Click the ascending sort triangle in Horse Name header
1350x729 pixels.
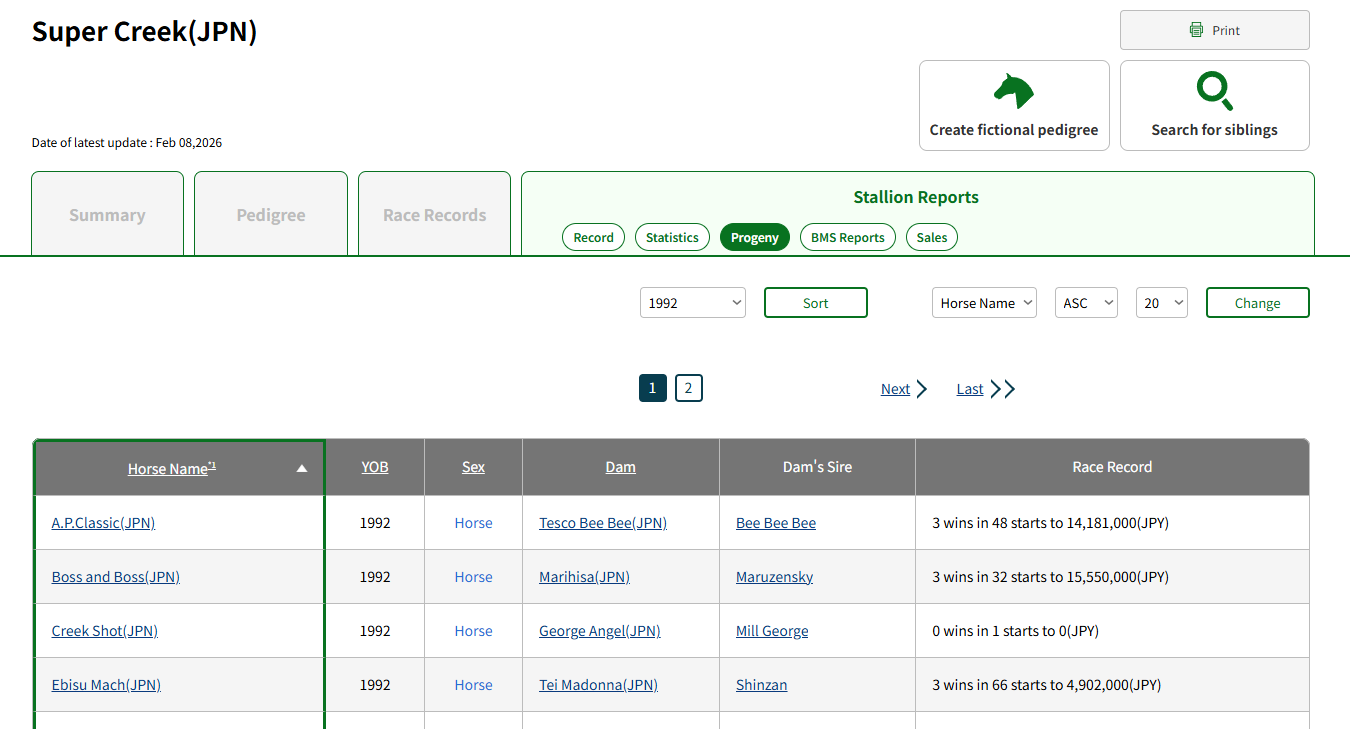pos(302,468)
